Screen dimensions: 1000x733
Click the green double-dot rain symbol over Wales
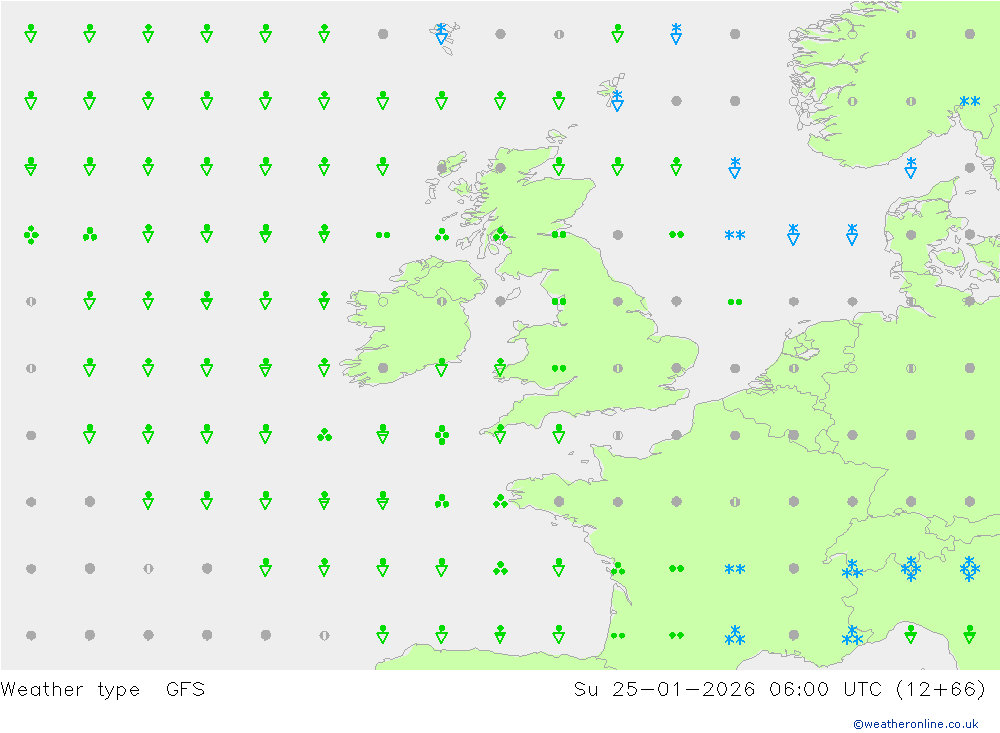click(x=559, y=368)
